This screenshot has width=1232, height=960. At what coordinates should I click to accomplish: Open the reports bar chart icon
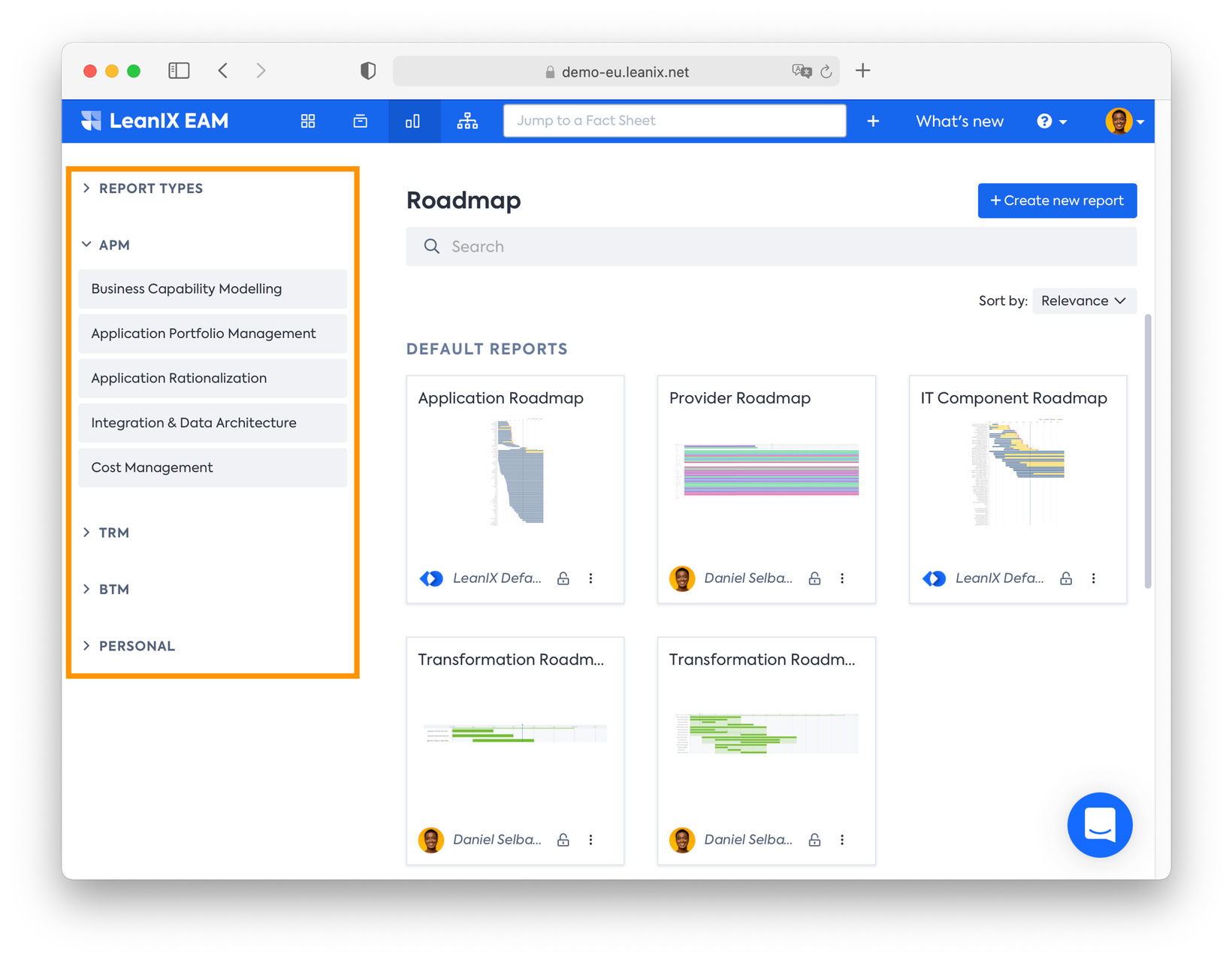coord(413,121)
